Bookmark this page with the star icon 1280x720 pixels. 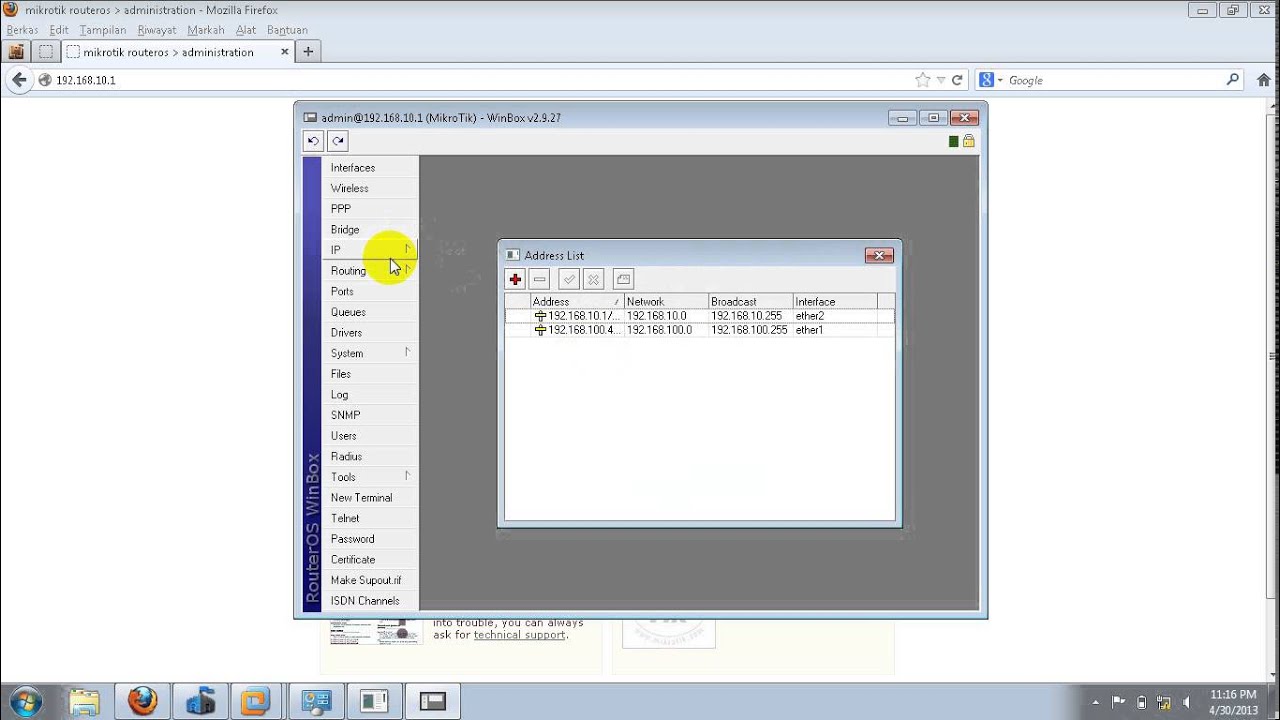point(922,80)
